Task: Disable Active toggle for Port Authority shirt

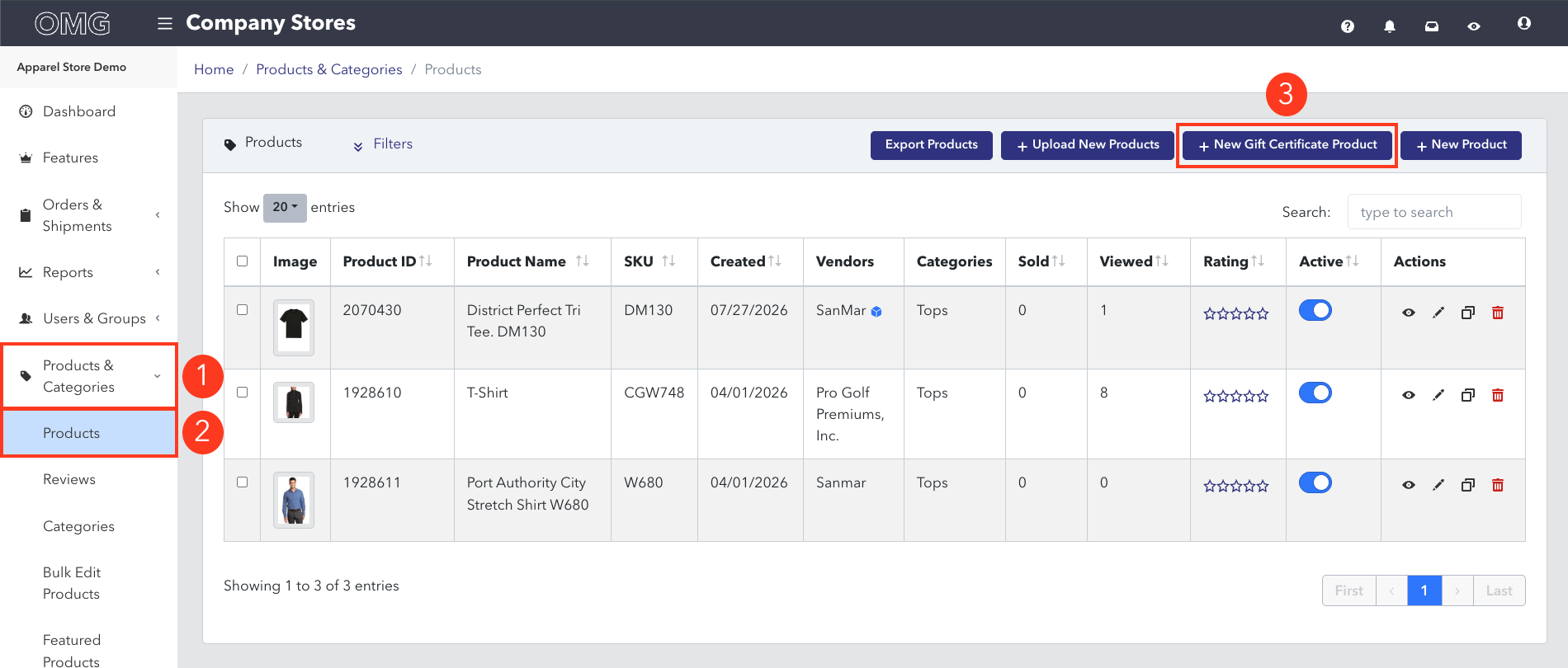Action: 1315,482
